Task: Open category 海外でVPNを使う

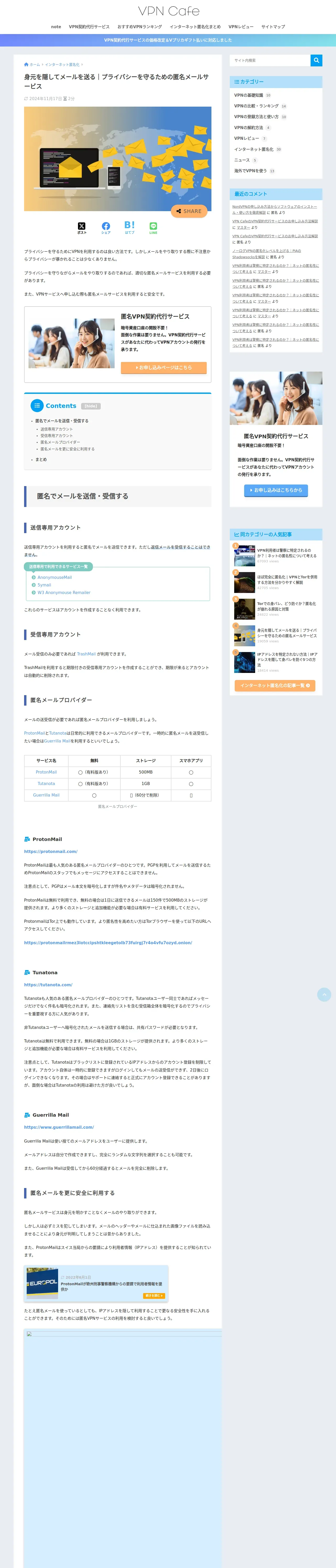Action: click(x=251, y=171)
